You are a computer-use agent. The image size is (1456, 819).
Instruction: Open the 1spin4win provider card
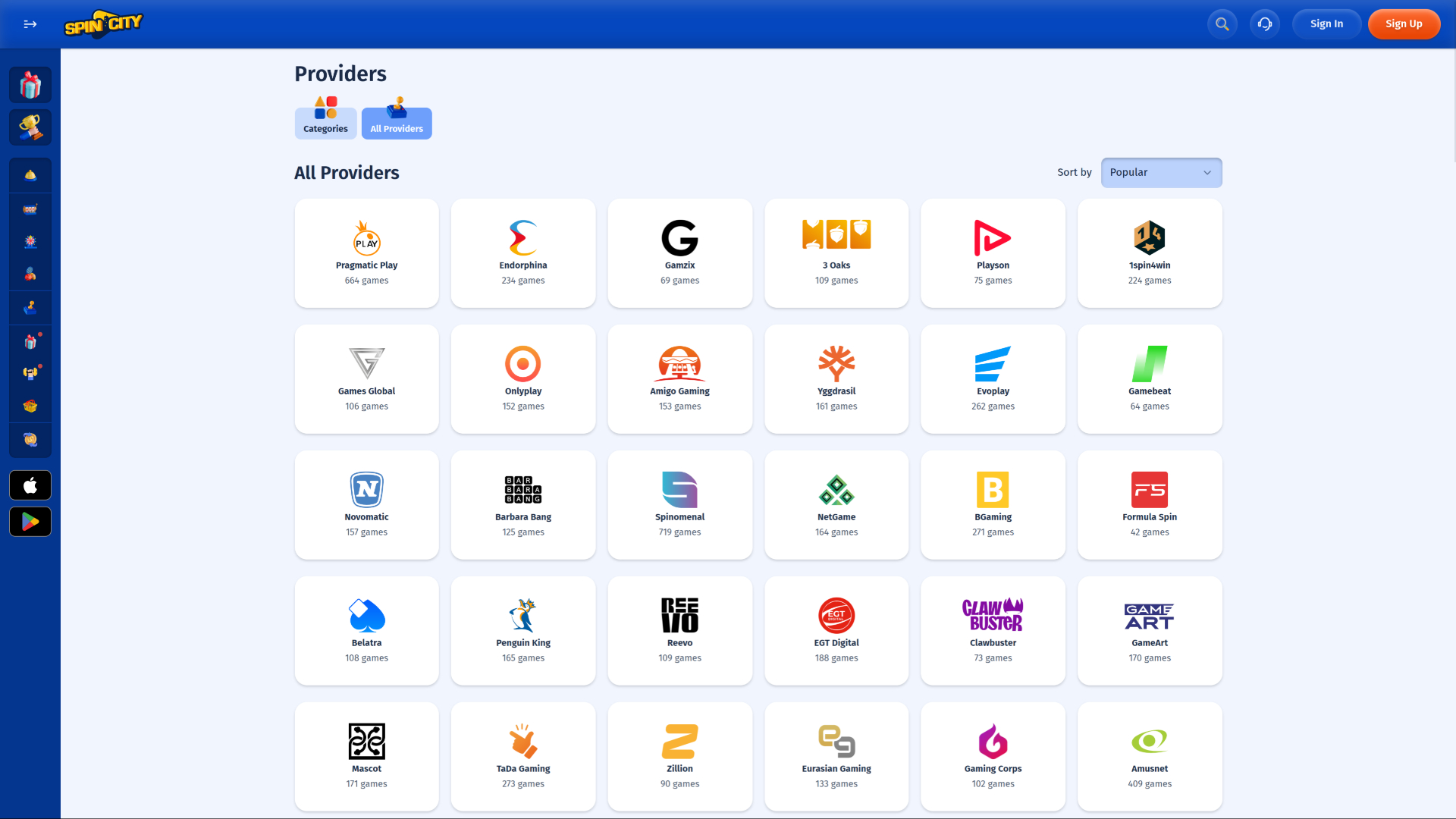tap(1150, 253)
